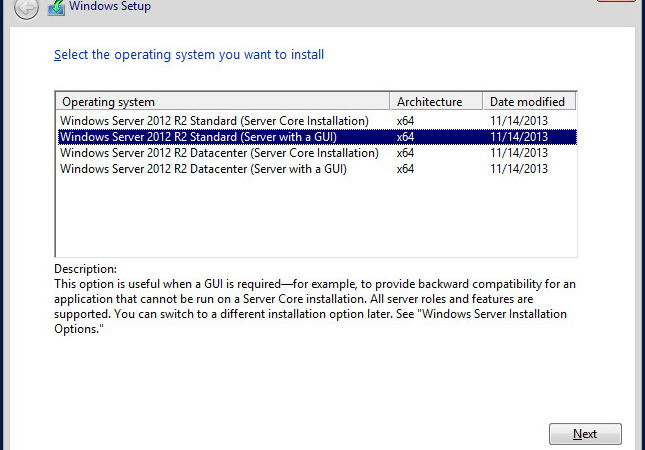Click the highlighted row's 11/14/2013 date
The width and height of the screenshot is (645, 450).
[519, 137]
